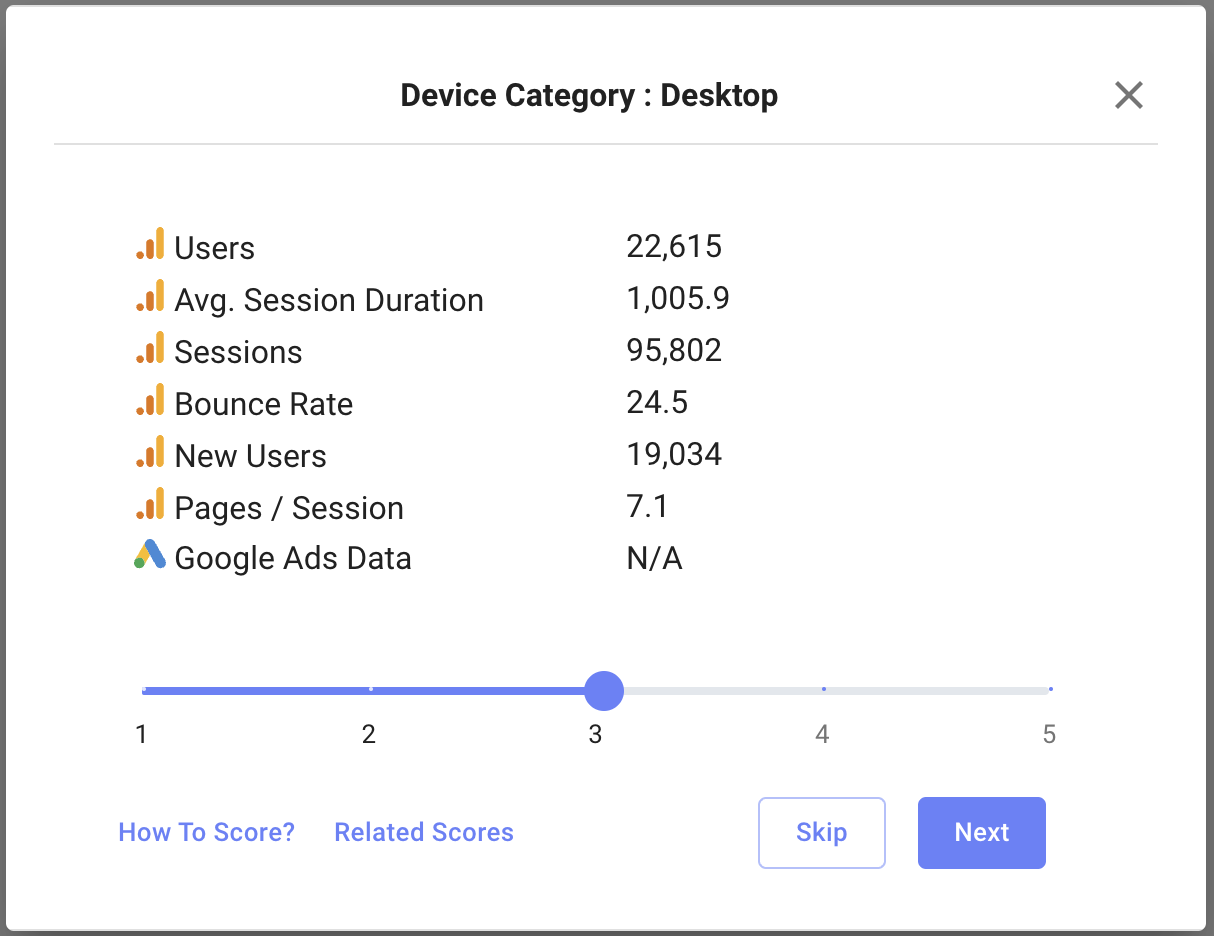Click the Analytics icon next to Pages / Session
Viewport: 1214px width, 936px height.
[x=150, y=505]
